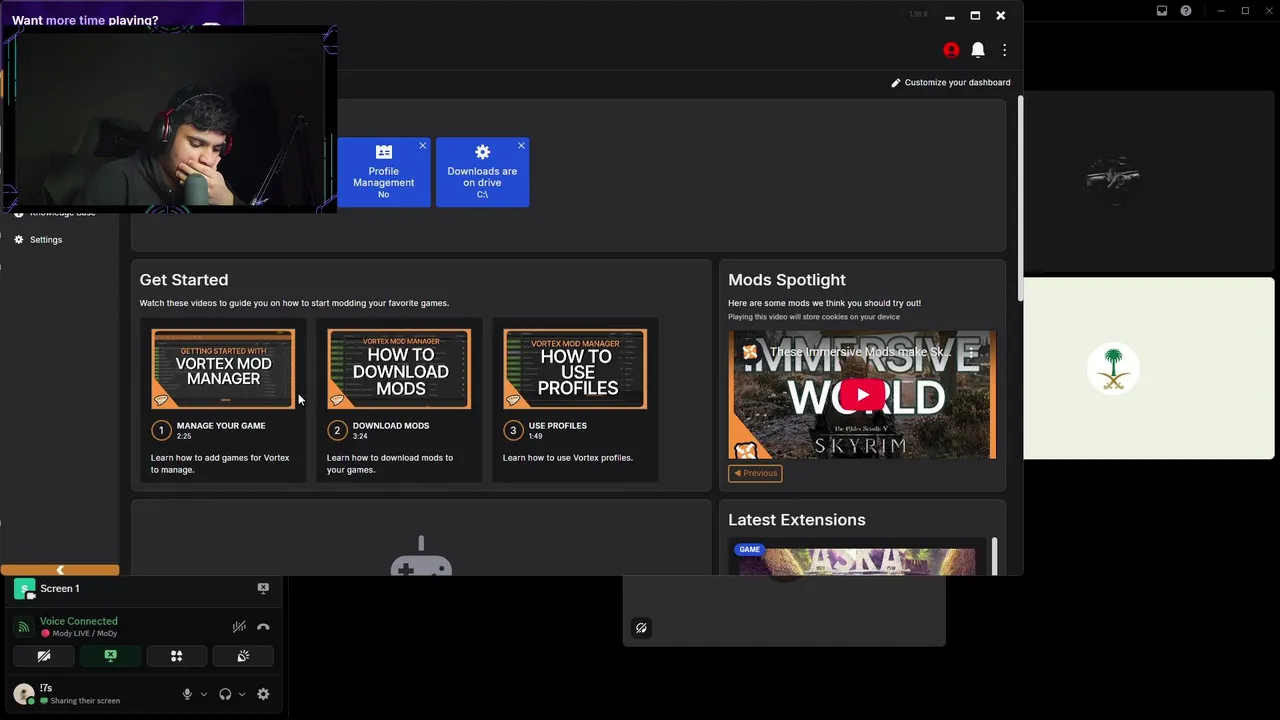Click the 1:49 video duration text
This screenshot has height=720, width=1280.
(x=536, y=437)
